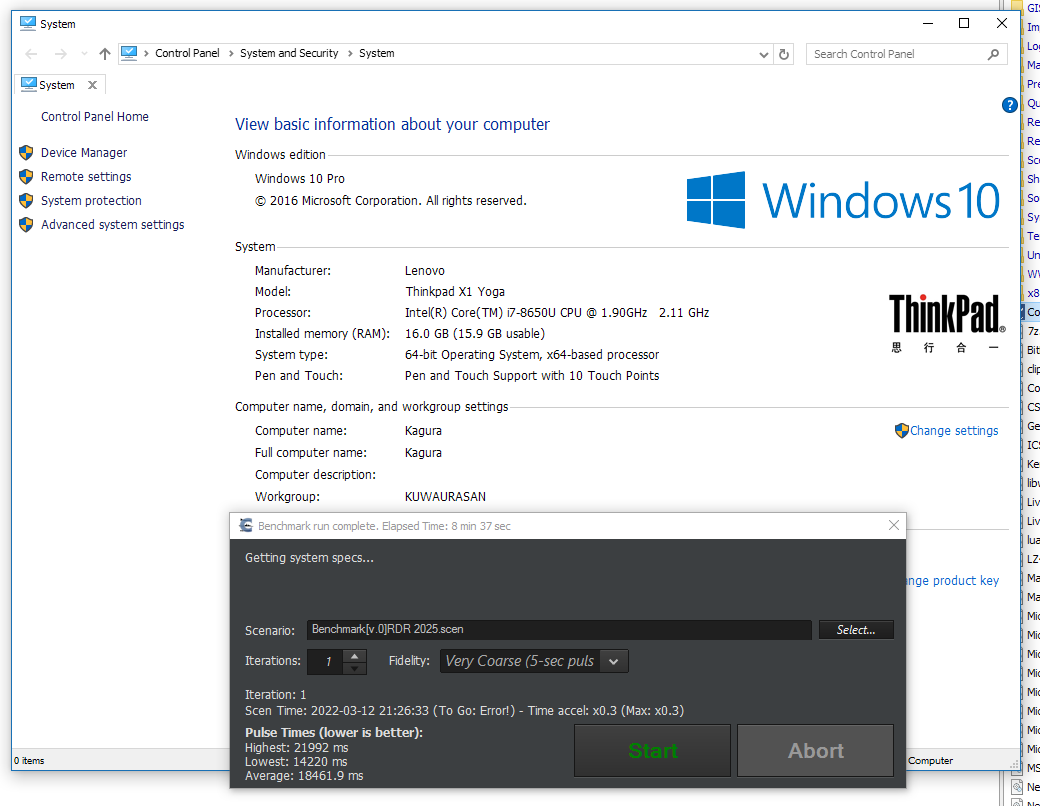Click Advanced system settings shield icon
The height and width of the screenshot is (806, 1040).
pyautogui.click(x=26, y=224)
